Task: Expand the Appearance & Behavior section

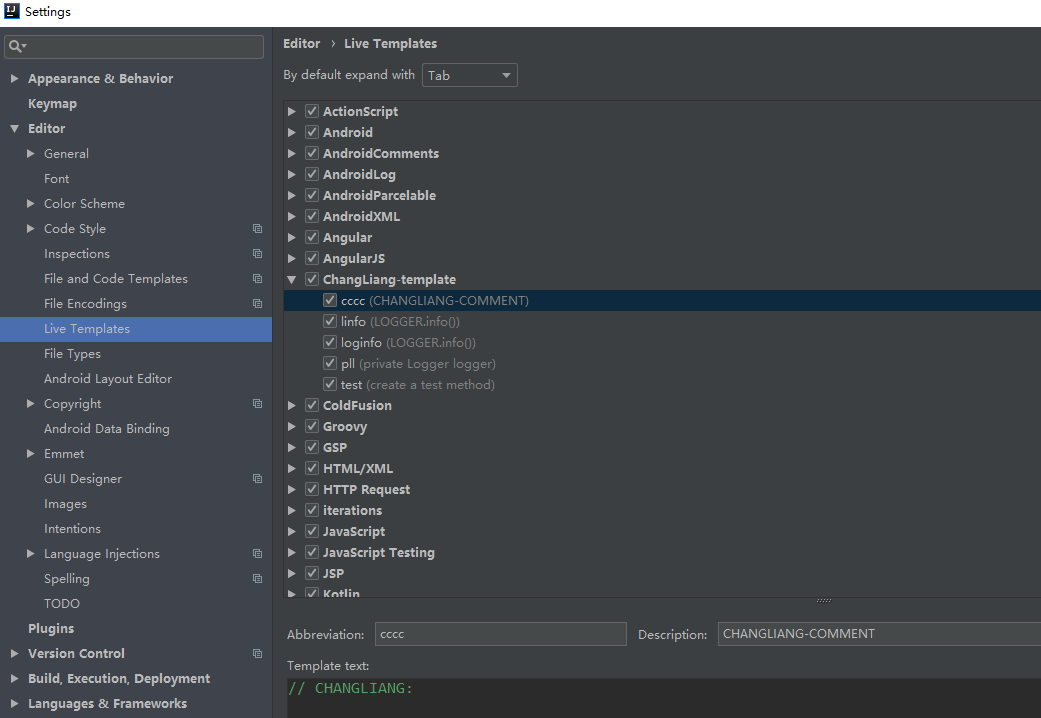Action: (x=14, y=78)
